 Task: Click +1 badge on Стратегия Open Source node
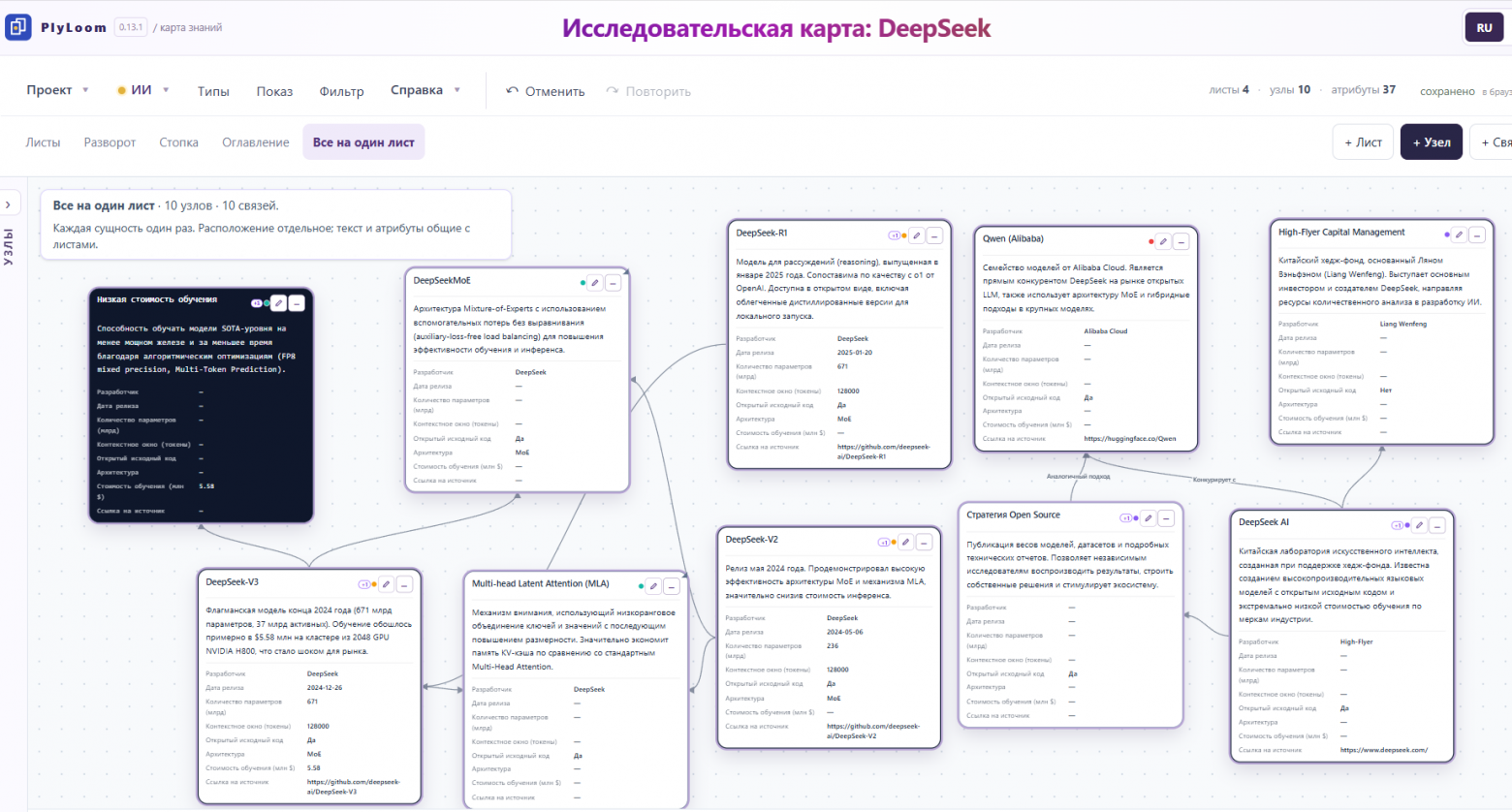click(x=1126, y=518)
